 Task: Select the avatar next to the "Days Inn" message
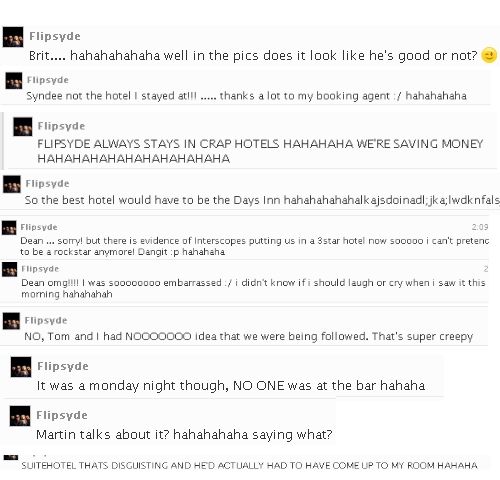coord(12,184)
